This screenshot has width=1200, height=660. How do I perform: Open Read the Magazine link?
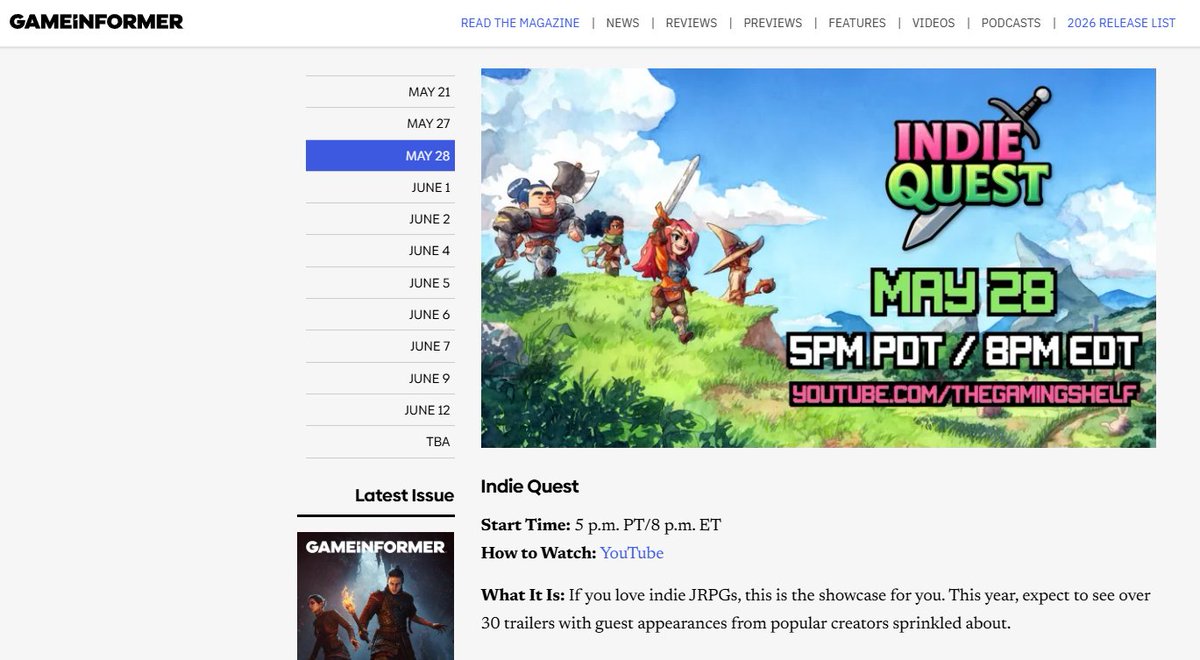[x=520, y=23]
